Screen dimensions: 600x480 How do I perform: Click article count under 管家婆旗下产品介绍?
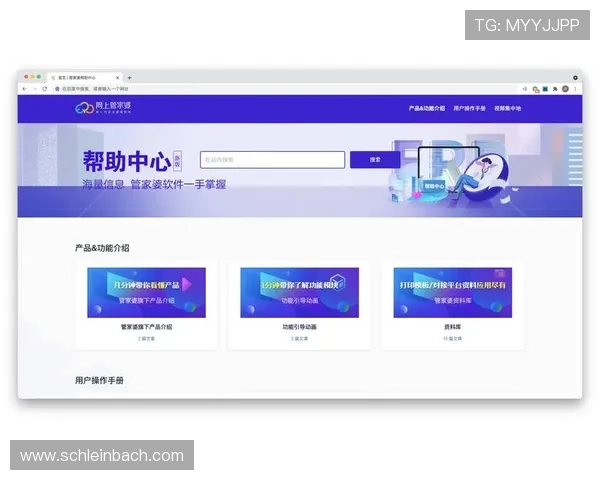click(x=147, y=339)
